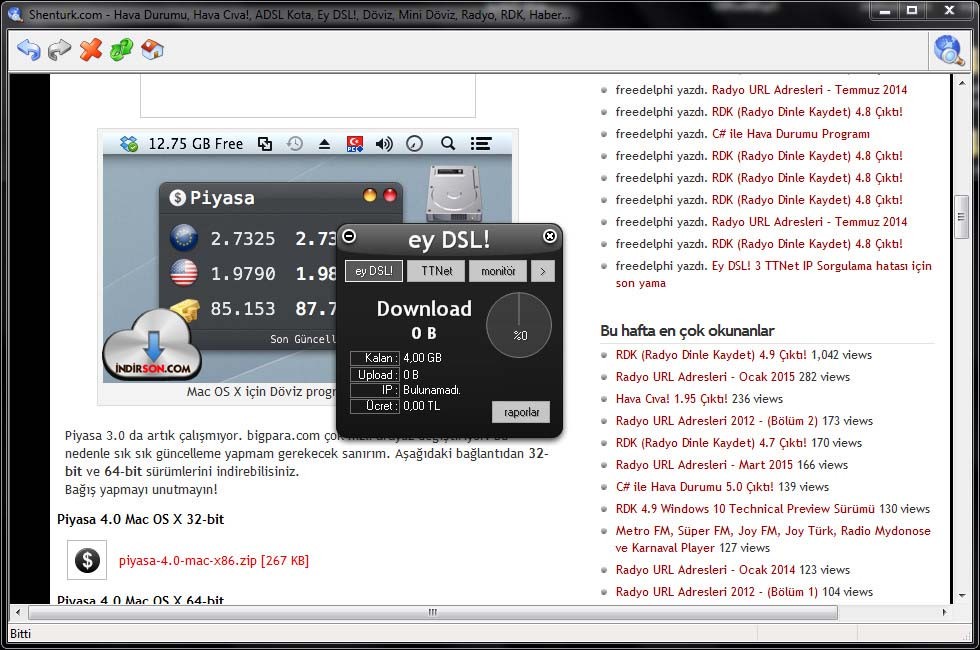The height and width of the screenshot is (650, 980).
Task: Open C# ile Hava Durumu 5.0 Çıktı! link
Action: pos(694,487)
